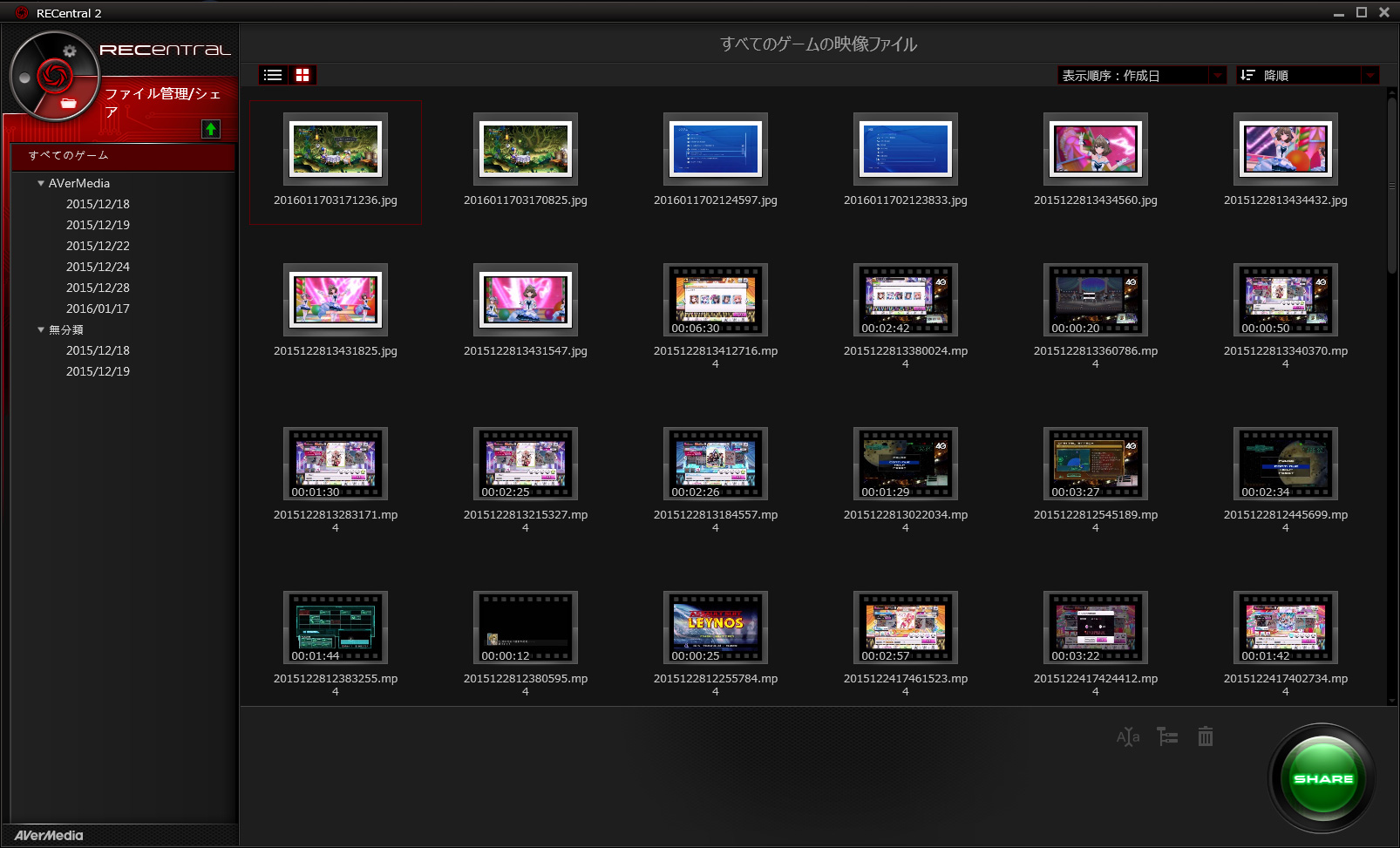Select the 2016011702123833.jpg thumbnail
The height and width of the screenshot is (848, 1400).
pyautogui.click(x=906, y=149)
